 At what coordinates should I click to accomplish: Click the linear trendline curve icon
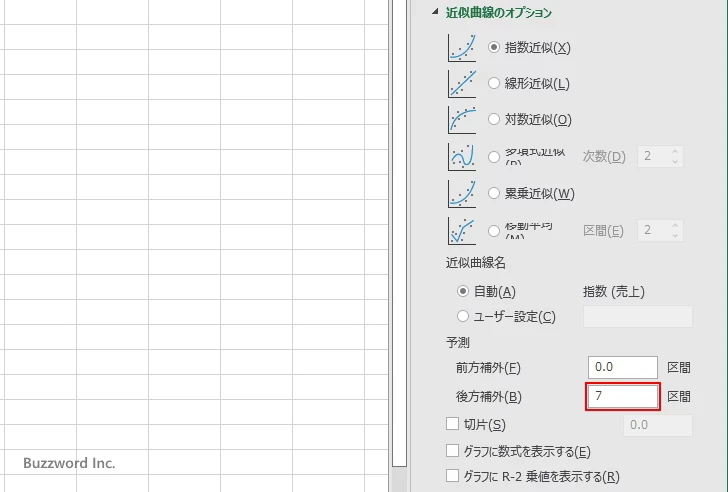462,84
